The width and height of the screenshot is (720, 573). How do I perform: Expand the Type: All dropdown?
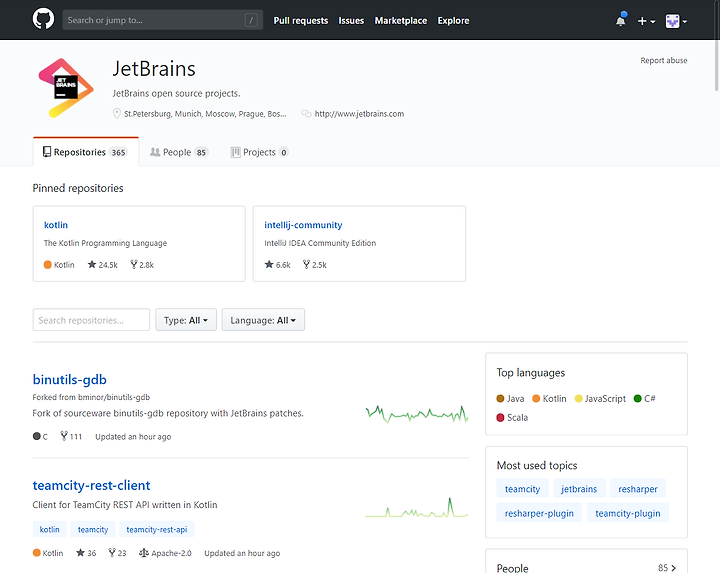186,320
